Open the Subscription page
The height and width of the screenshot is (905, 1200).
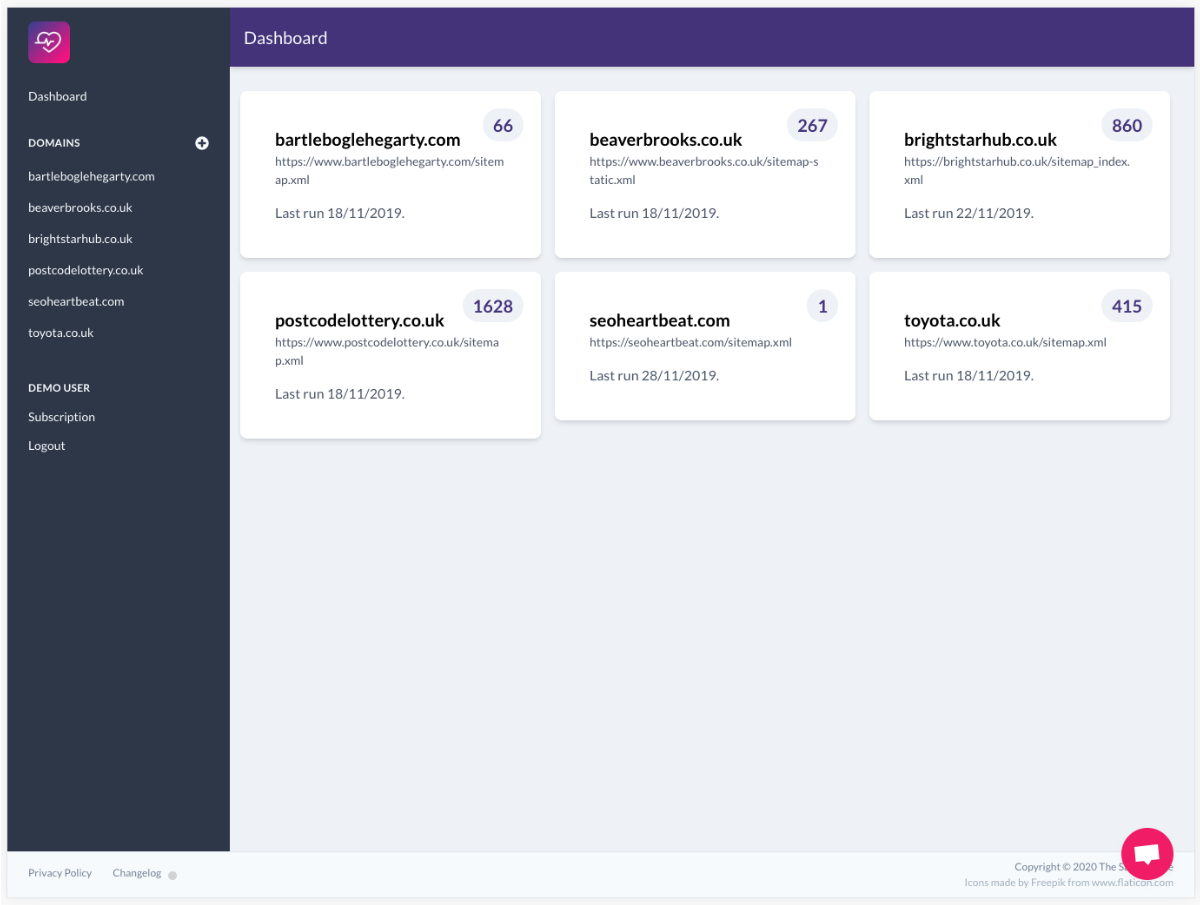click(61, 417)
